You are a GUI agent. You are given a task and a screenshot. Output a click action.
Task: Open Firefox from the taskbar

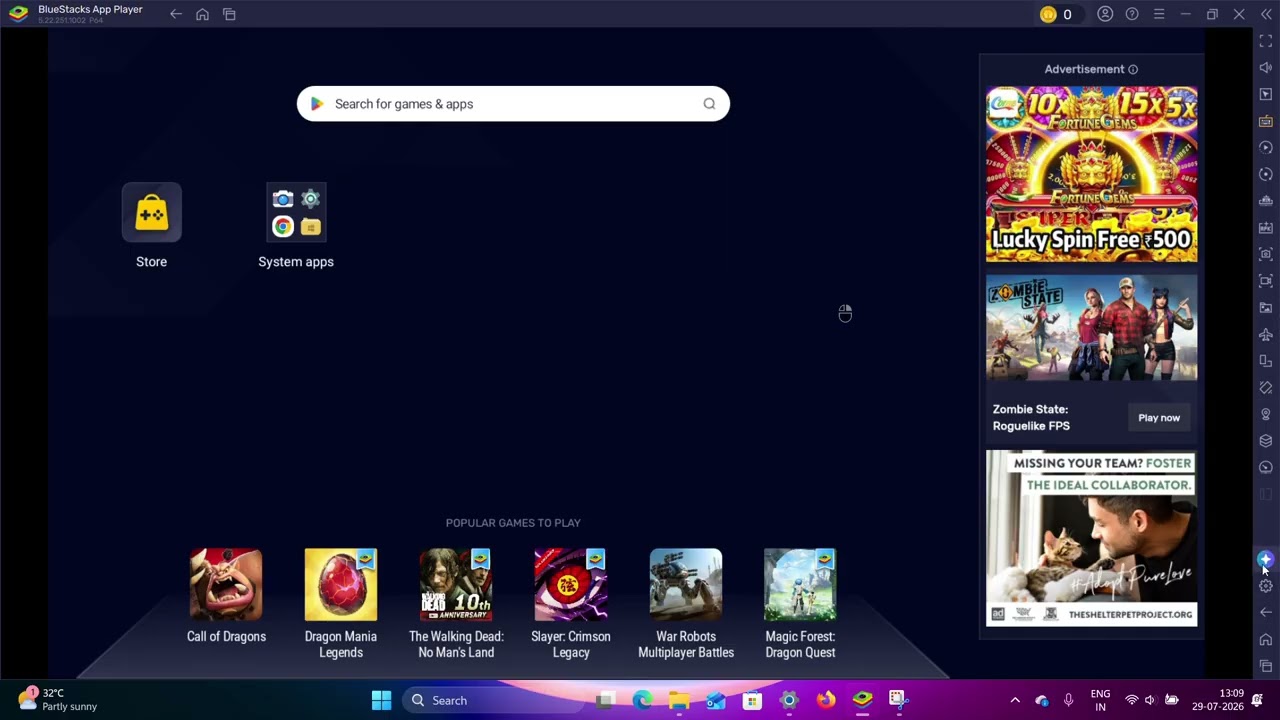click(826, 700)
